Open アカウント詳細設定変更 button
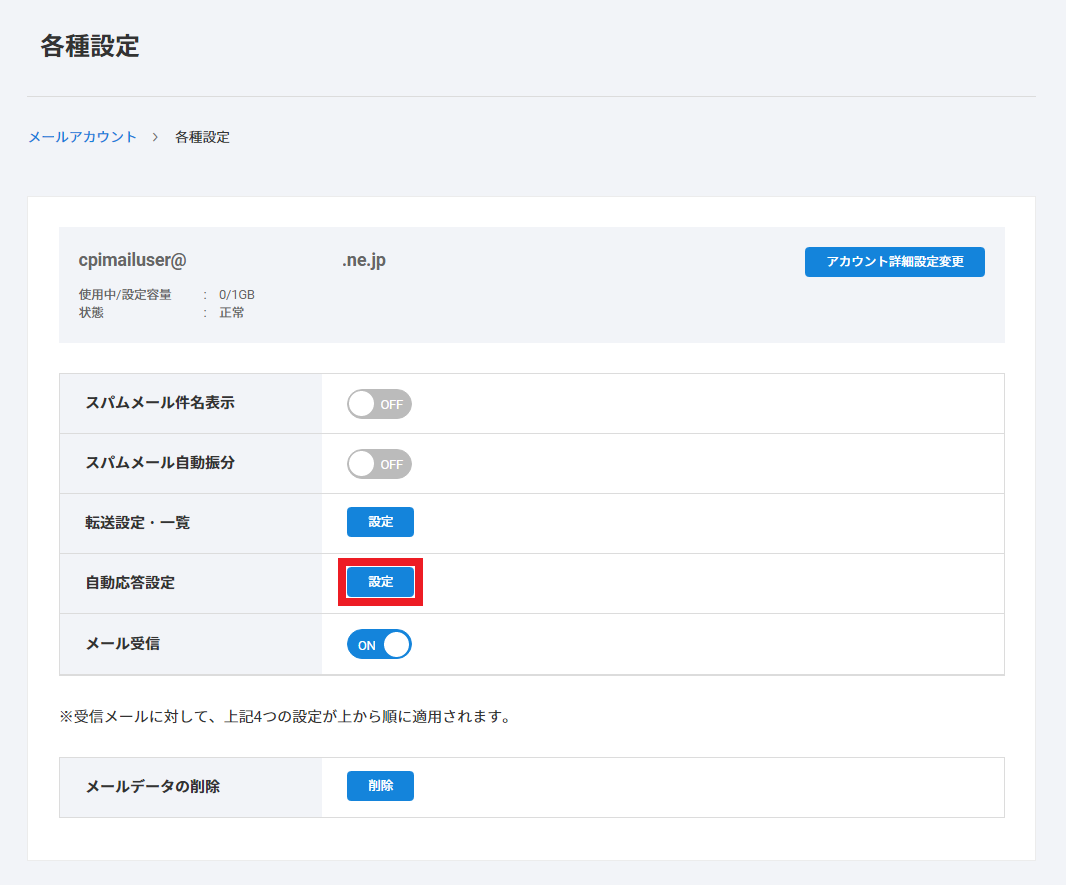 pos(894,262)
